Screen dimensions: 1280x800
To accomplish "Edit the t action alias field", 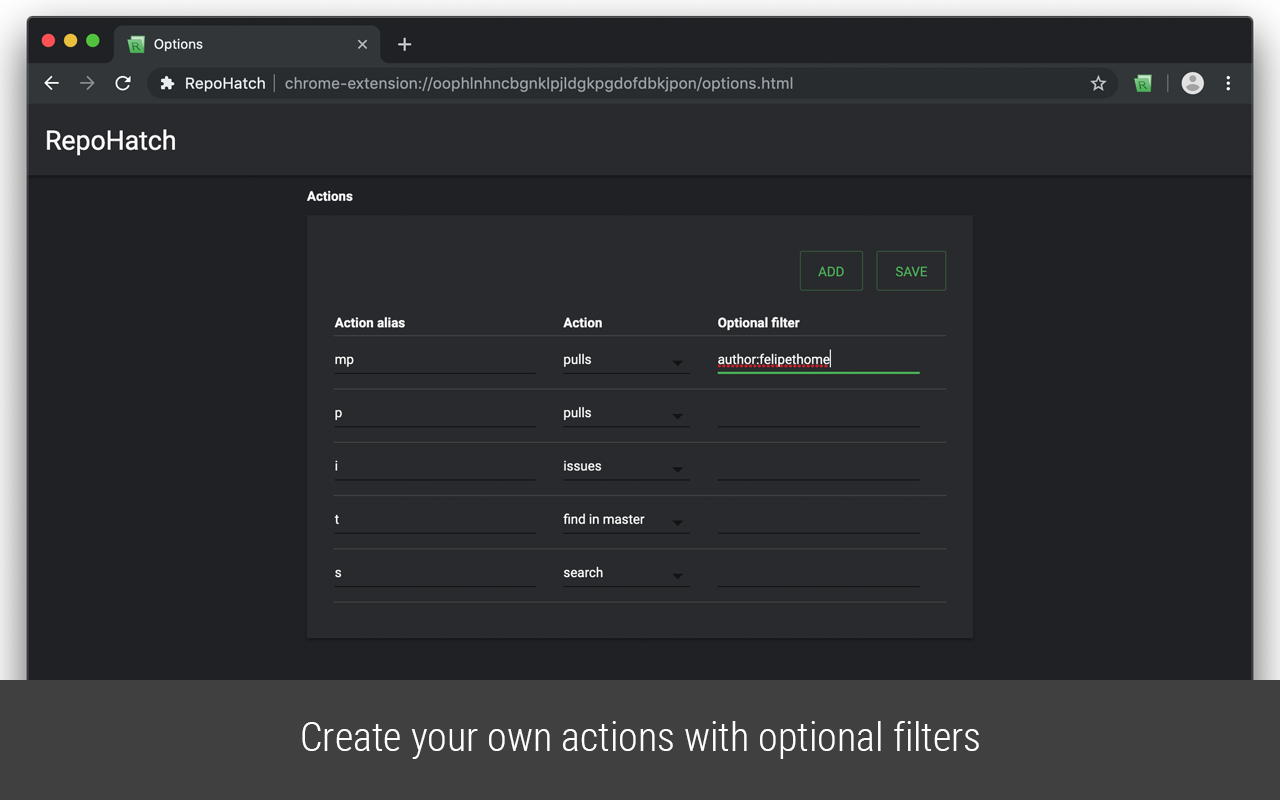I will pos(435,519).
